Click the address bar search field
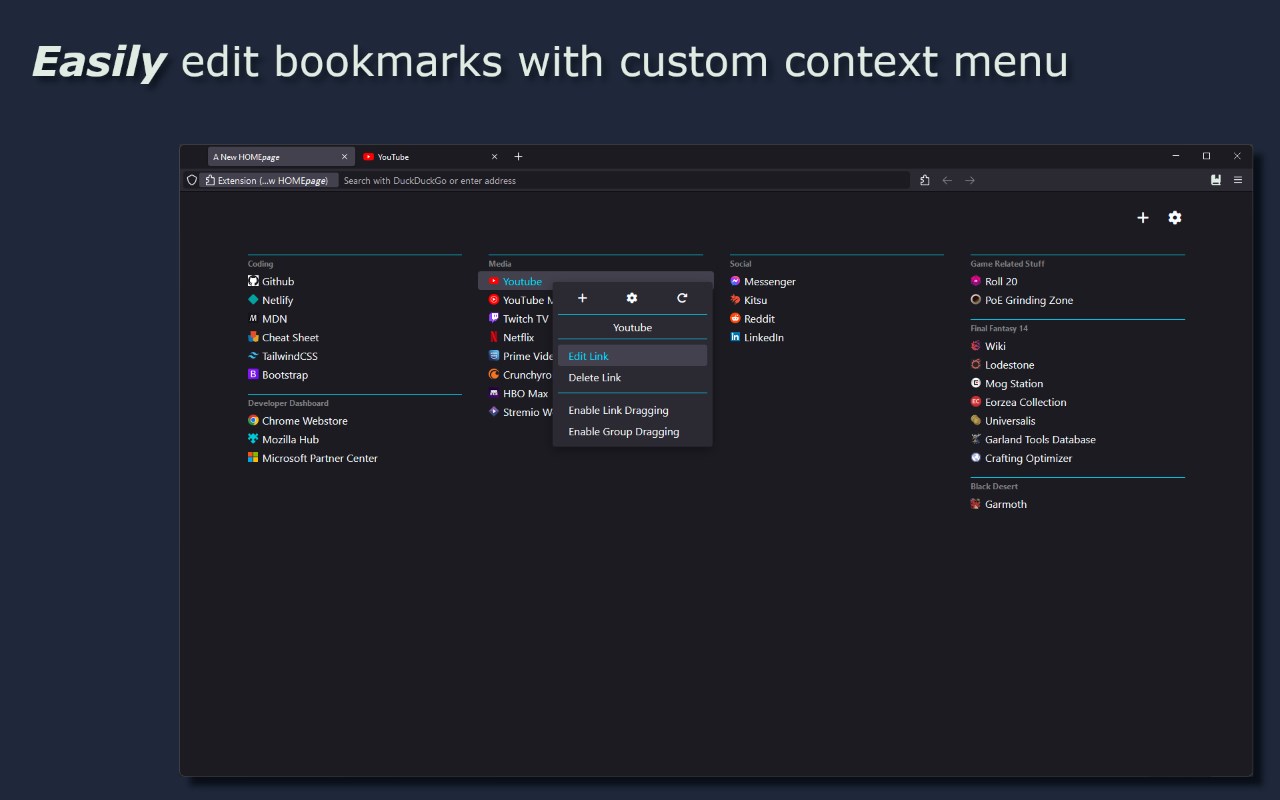 pyautogui.click(x=624, y=181)
